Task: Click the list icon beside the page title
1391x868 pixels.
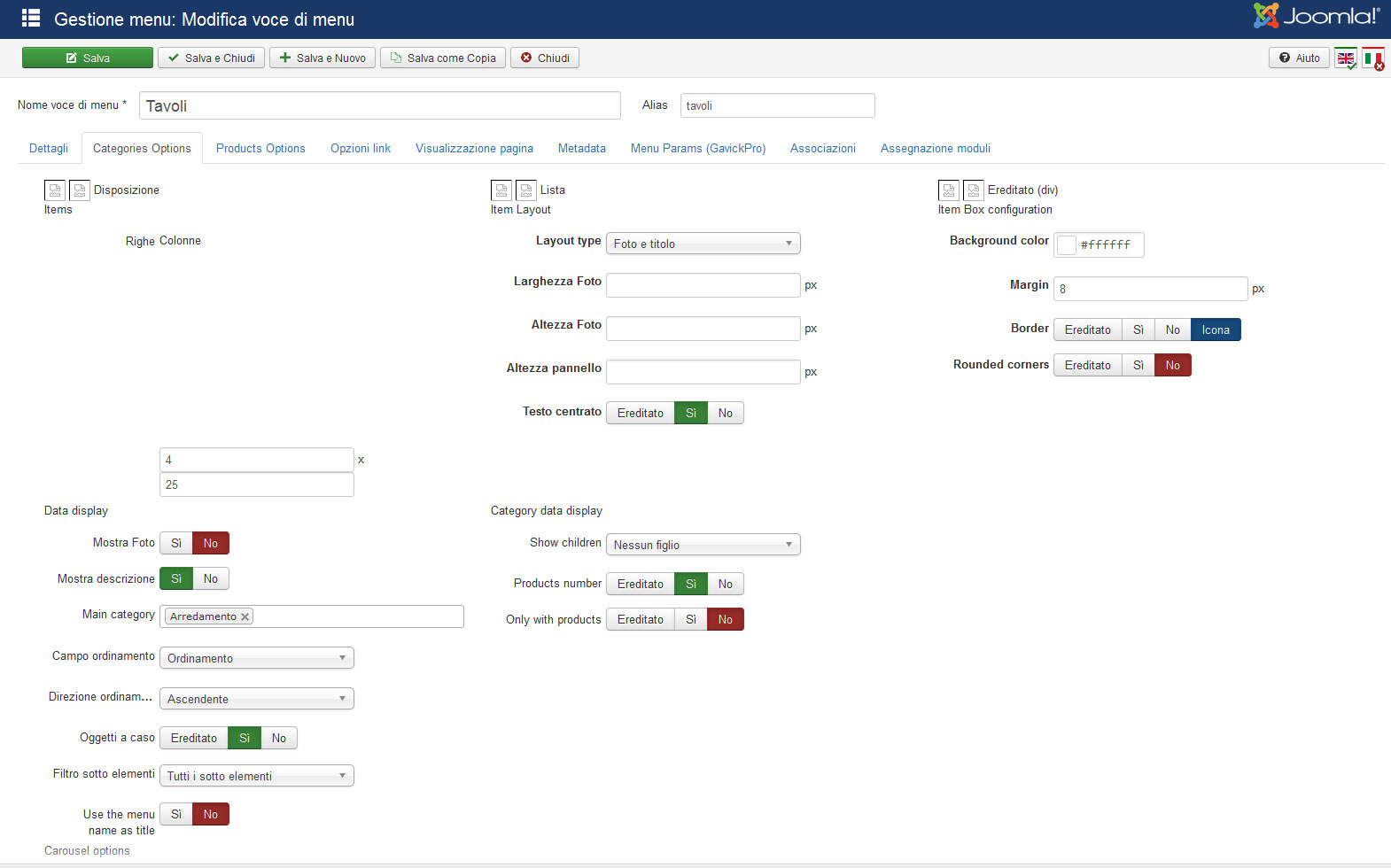Action: [x=31, y=19]
